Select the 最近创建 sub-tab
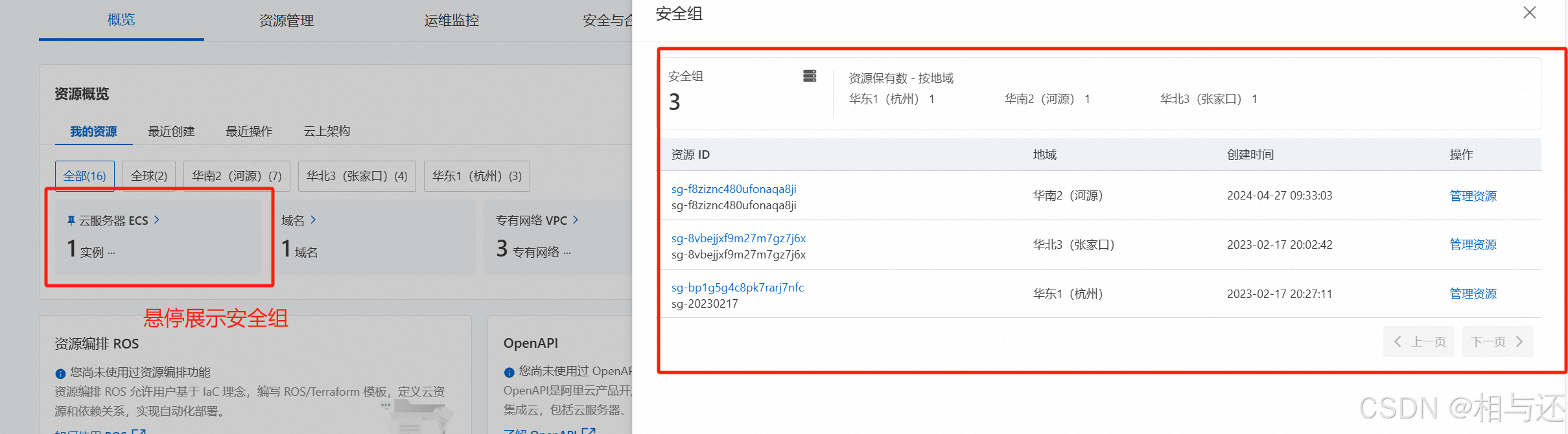The image size is (1568, 434). pos(171,131)
